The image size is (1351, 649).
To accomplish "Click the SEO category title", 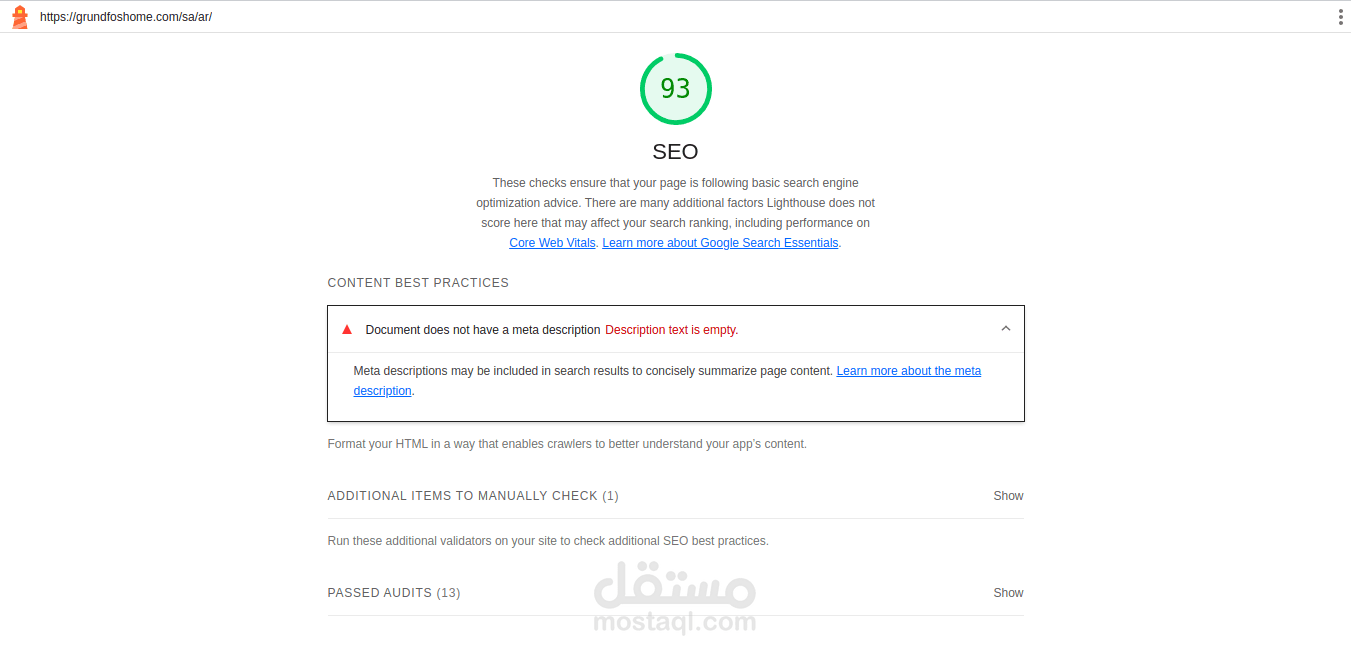I will 675,152.
